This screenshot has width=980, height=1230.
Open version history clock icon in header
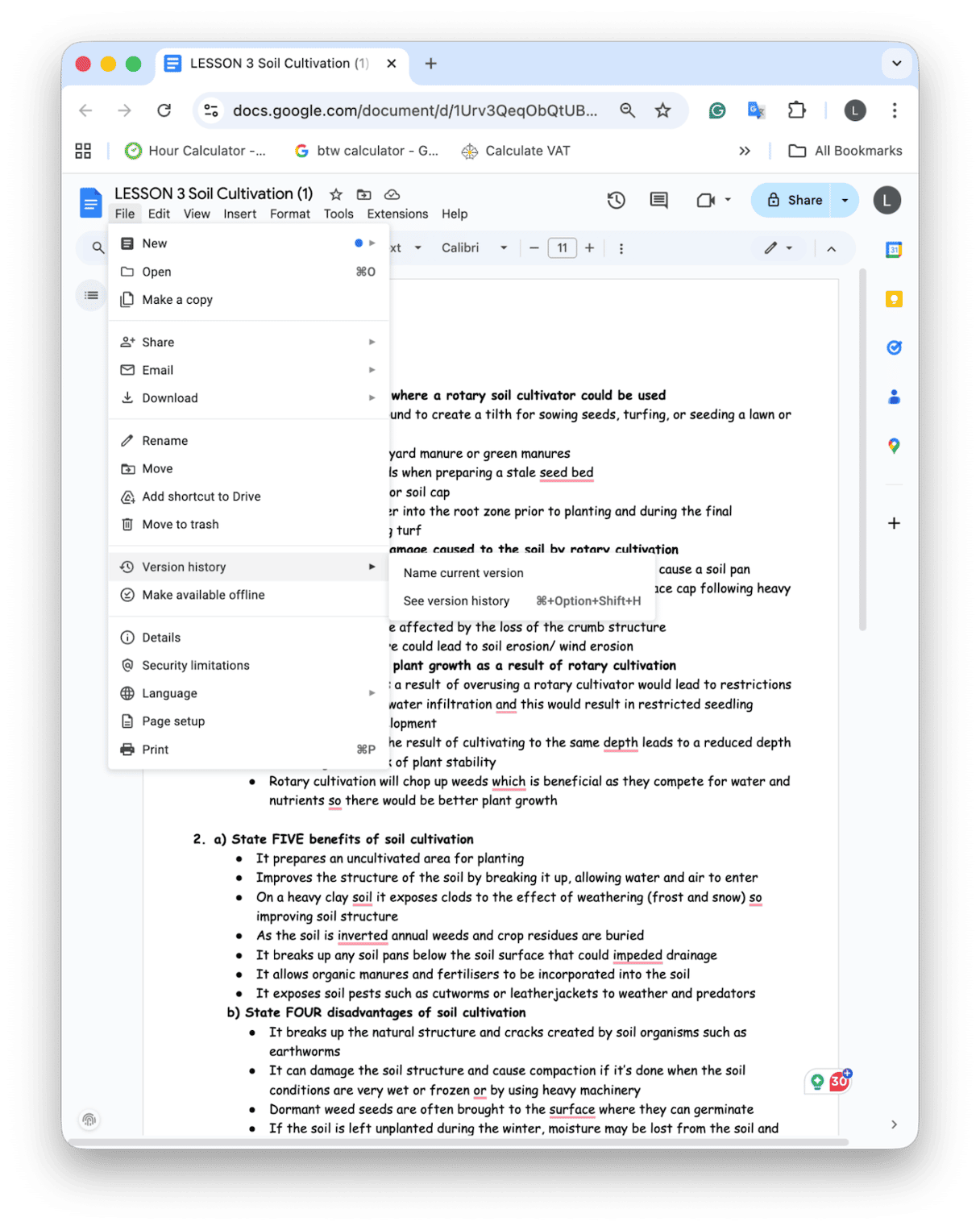click(x=616, y=200)
